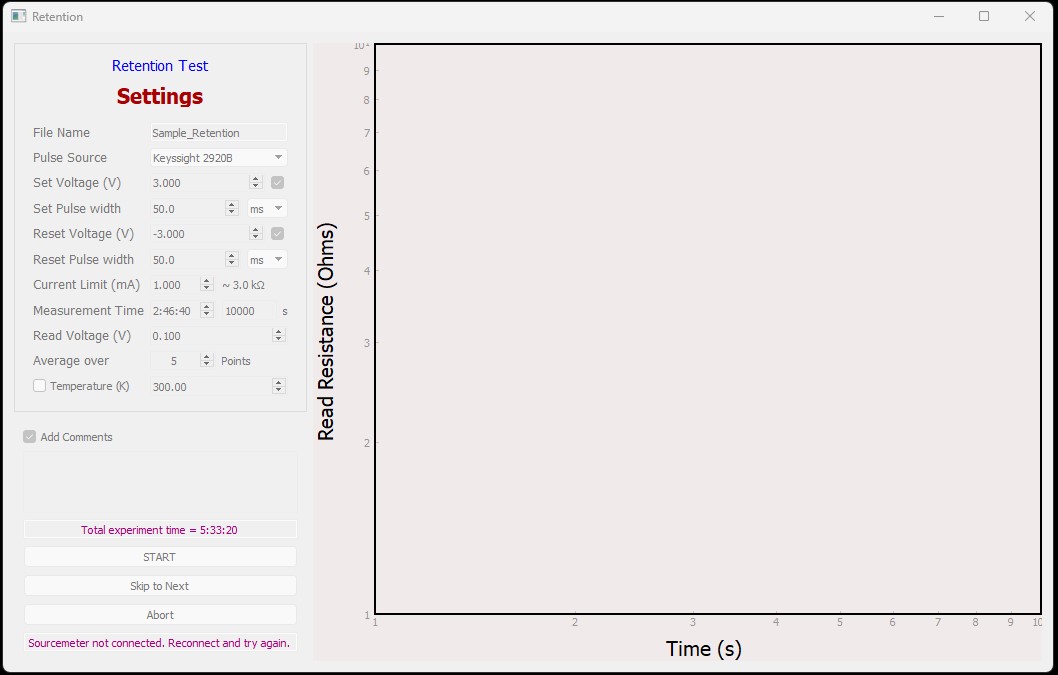This screenshot has width=1058, height=675.
Task: Click the Time (s) axis label
Action: coord(704,649)
